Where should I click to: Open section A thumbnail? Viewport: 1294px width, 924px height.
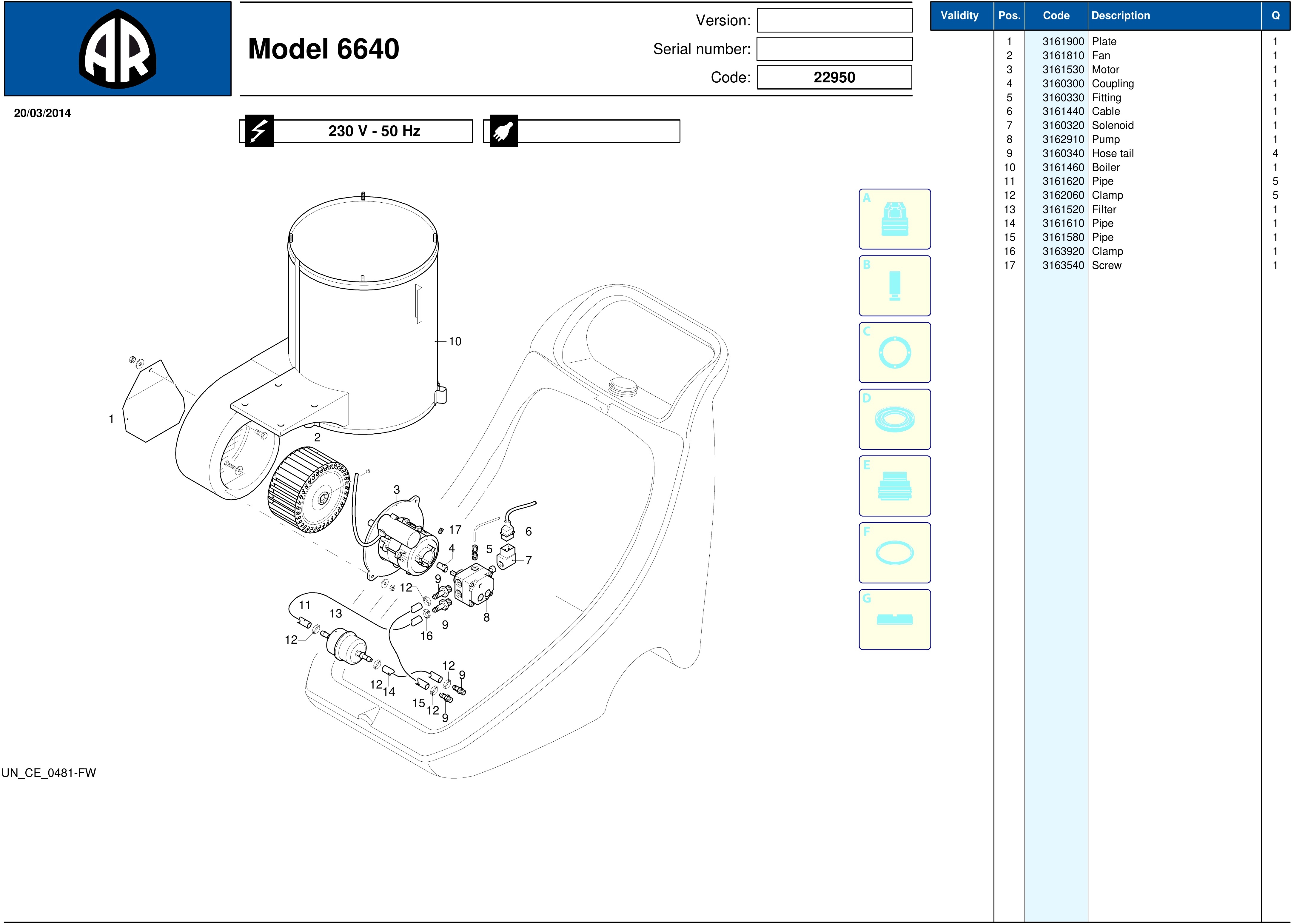tap(894, 219)
